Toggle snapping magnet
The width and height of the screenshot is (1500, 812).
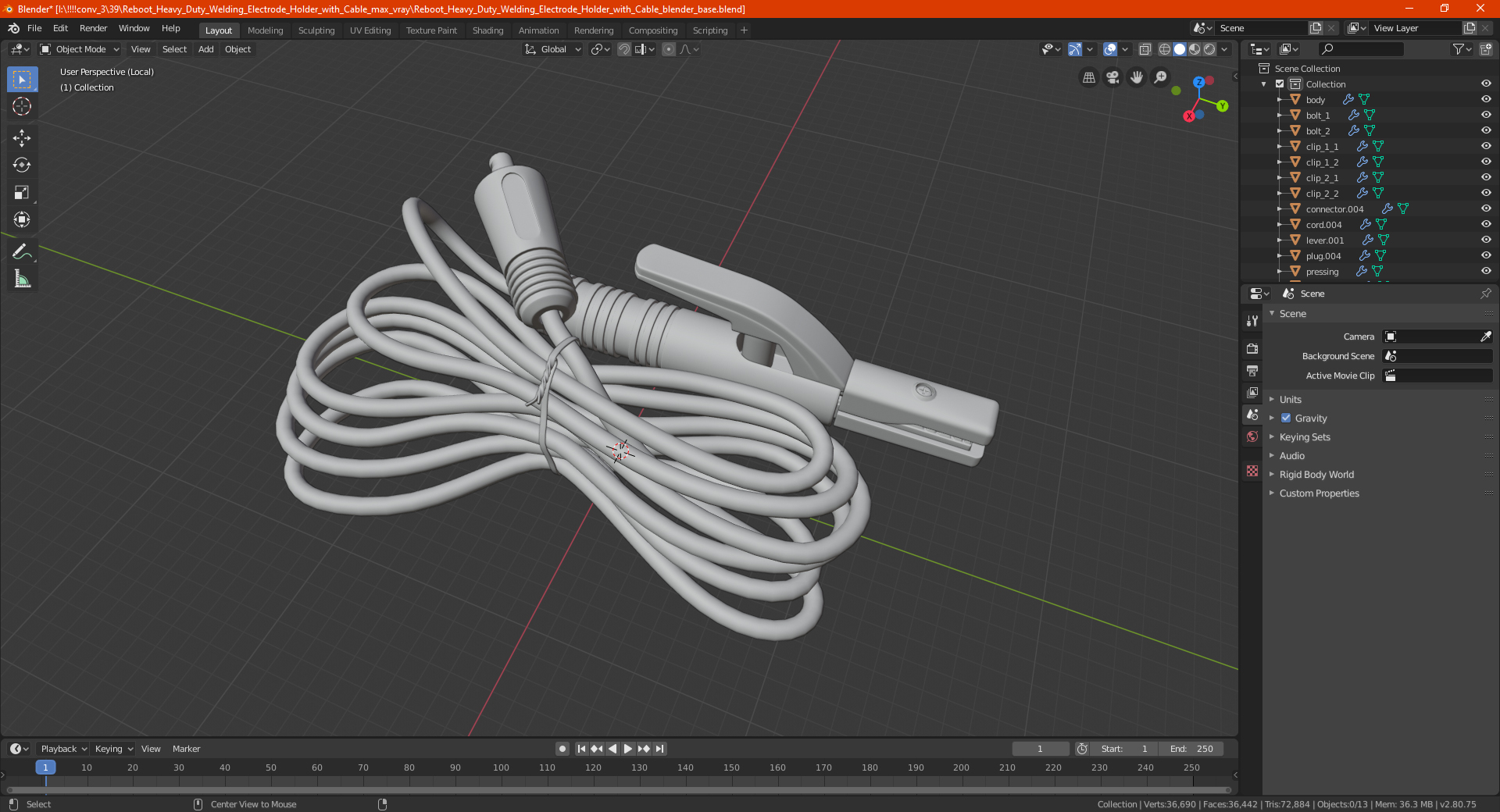[624, 49]
